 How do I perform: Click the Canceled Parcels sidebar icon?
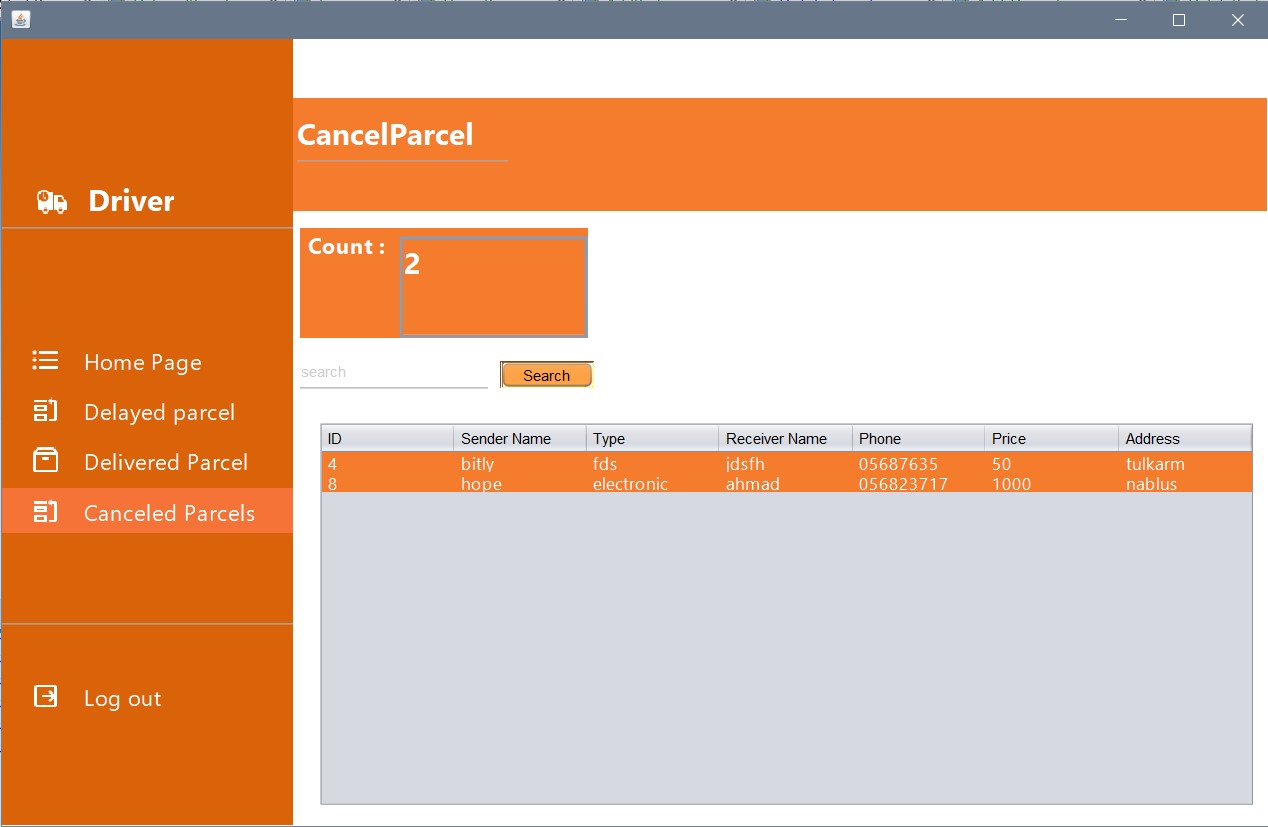(x=45, y=512)
